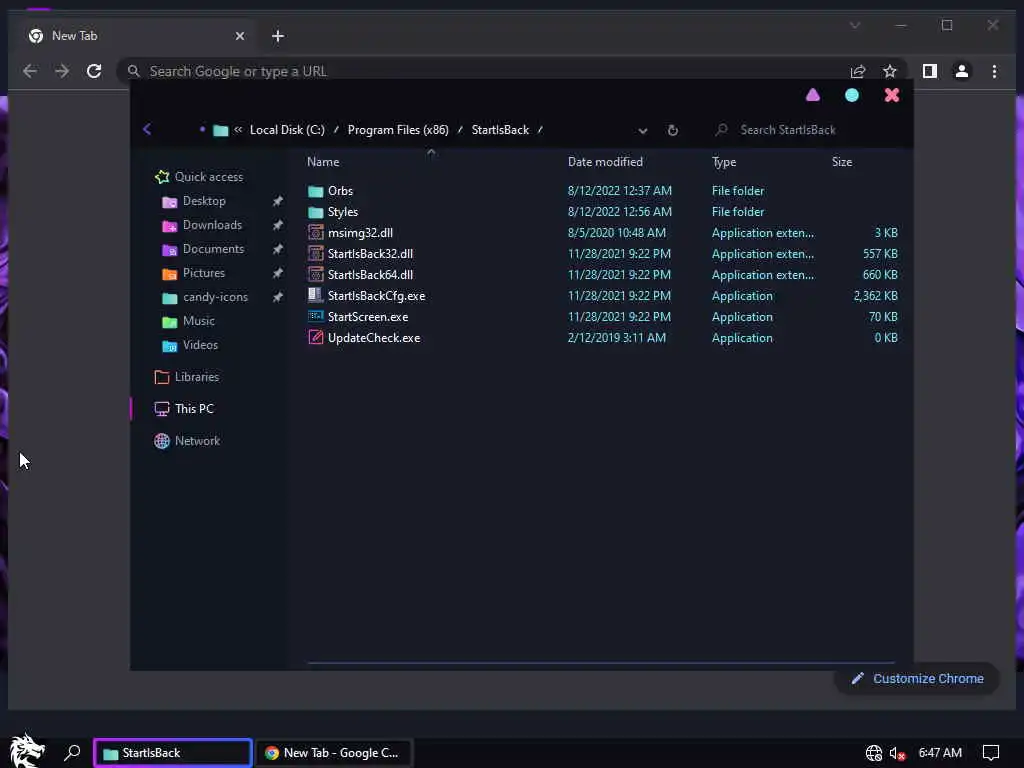Image resolution: width=1024 pixels, height=768 pixels.
Task: Click the purple triangle minimize button of Explorer
Action: 812,95
